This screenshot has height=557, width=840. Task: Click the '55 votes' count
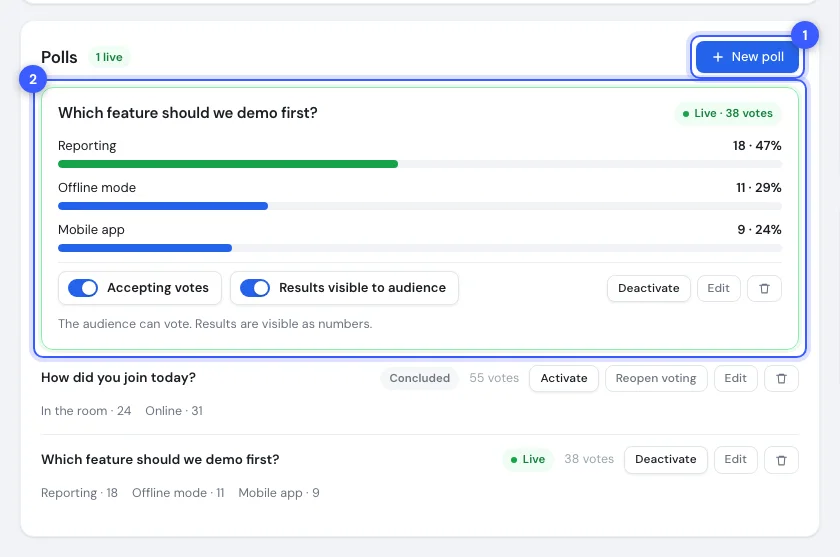click(x=494, y=378)
